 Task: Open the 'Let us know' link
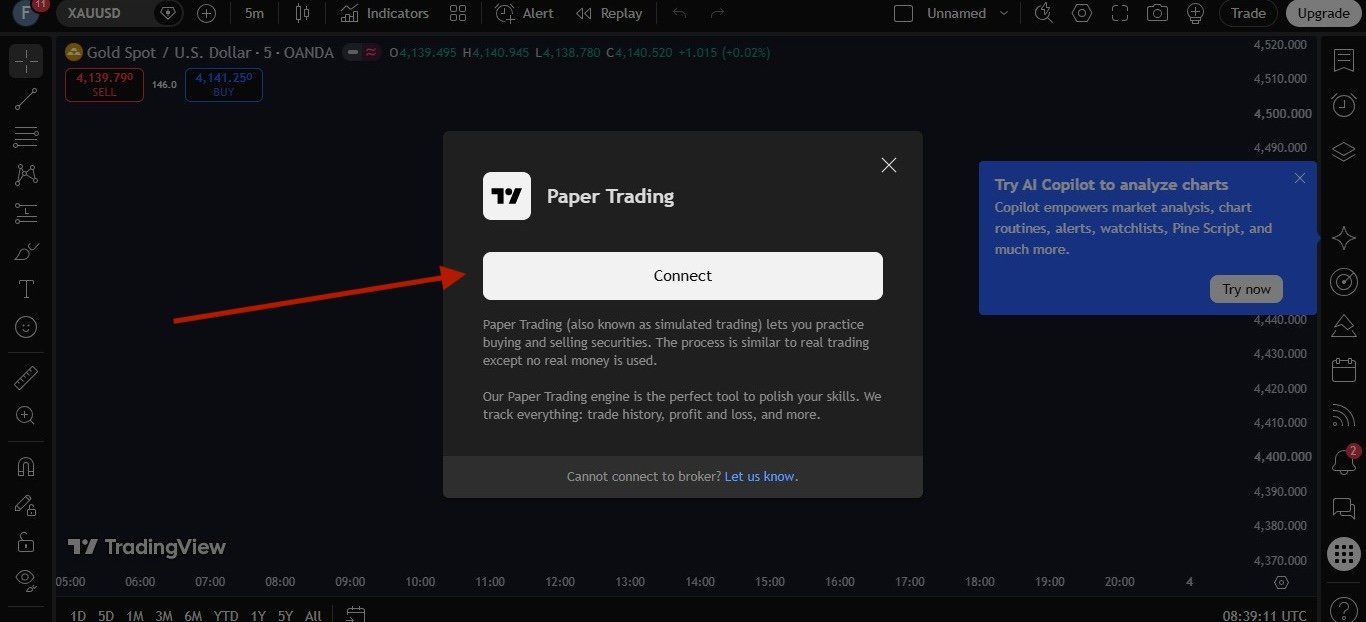tap(760, 477)
